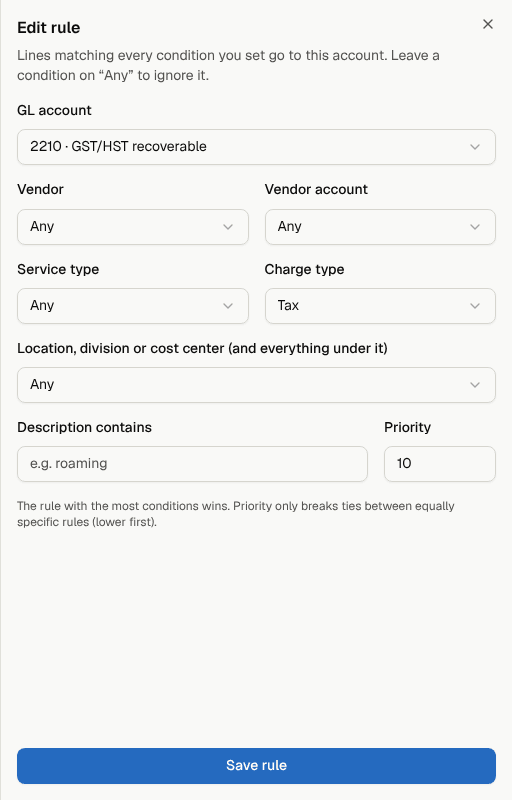The width and height of the screenshot is (512, 800).
Task: Click the Vendor account chevron arrow
Action: (x=475, y=227)
